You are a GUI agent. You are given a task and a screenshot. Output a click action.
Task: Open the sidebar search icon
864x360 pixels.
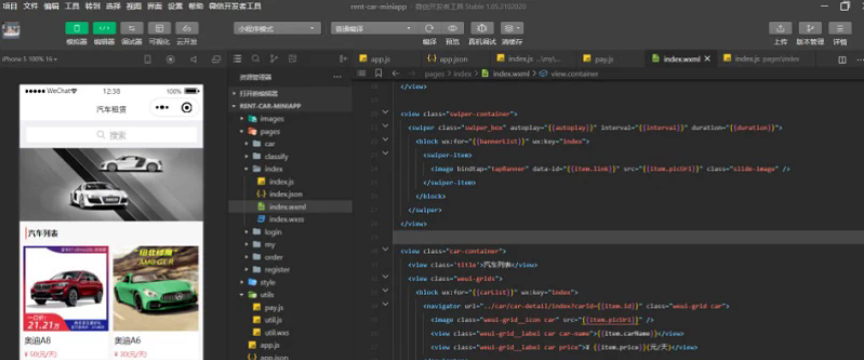click(256, 58)
